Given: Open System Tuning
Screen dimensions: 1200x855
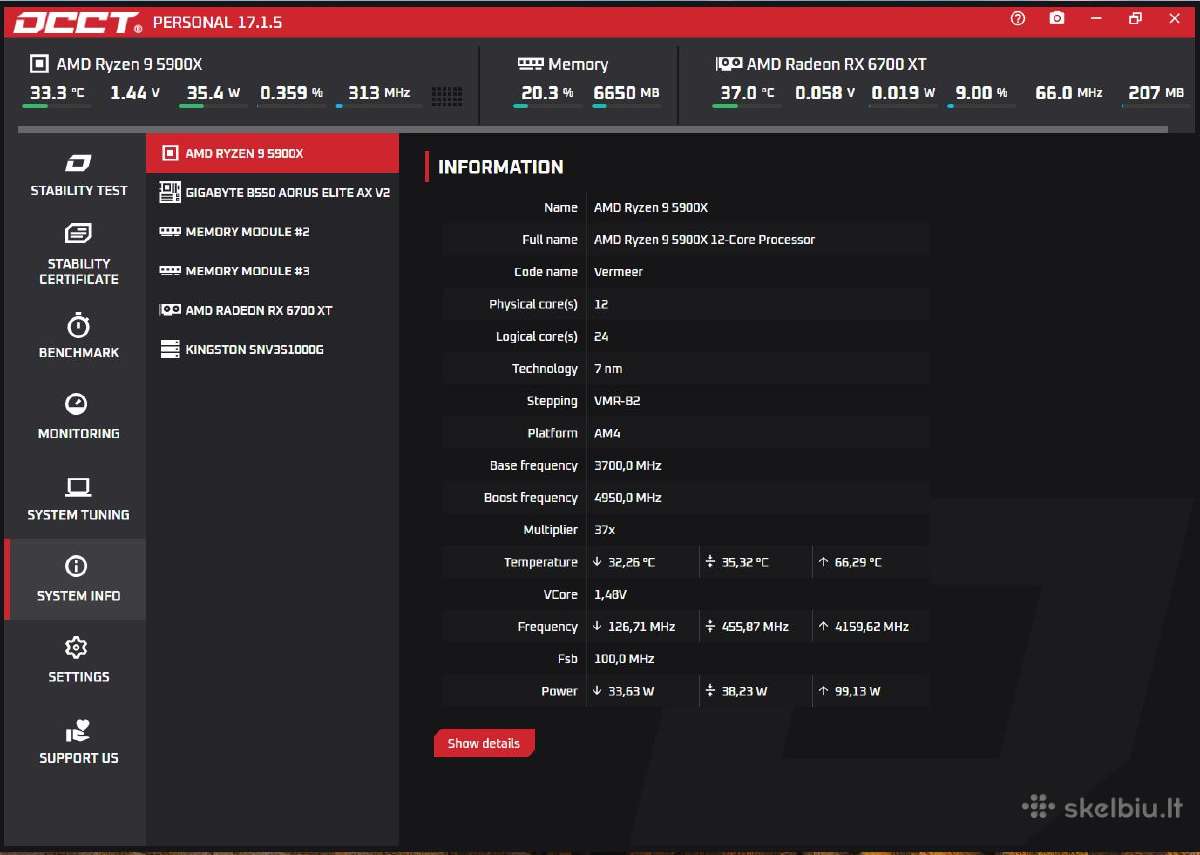Looking at the screenshot, I should coord(78,499).
